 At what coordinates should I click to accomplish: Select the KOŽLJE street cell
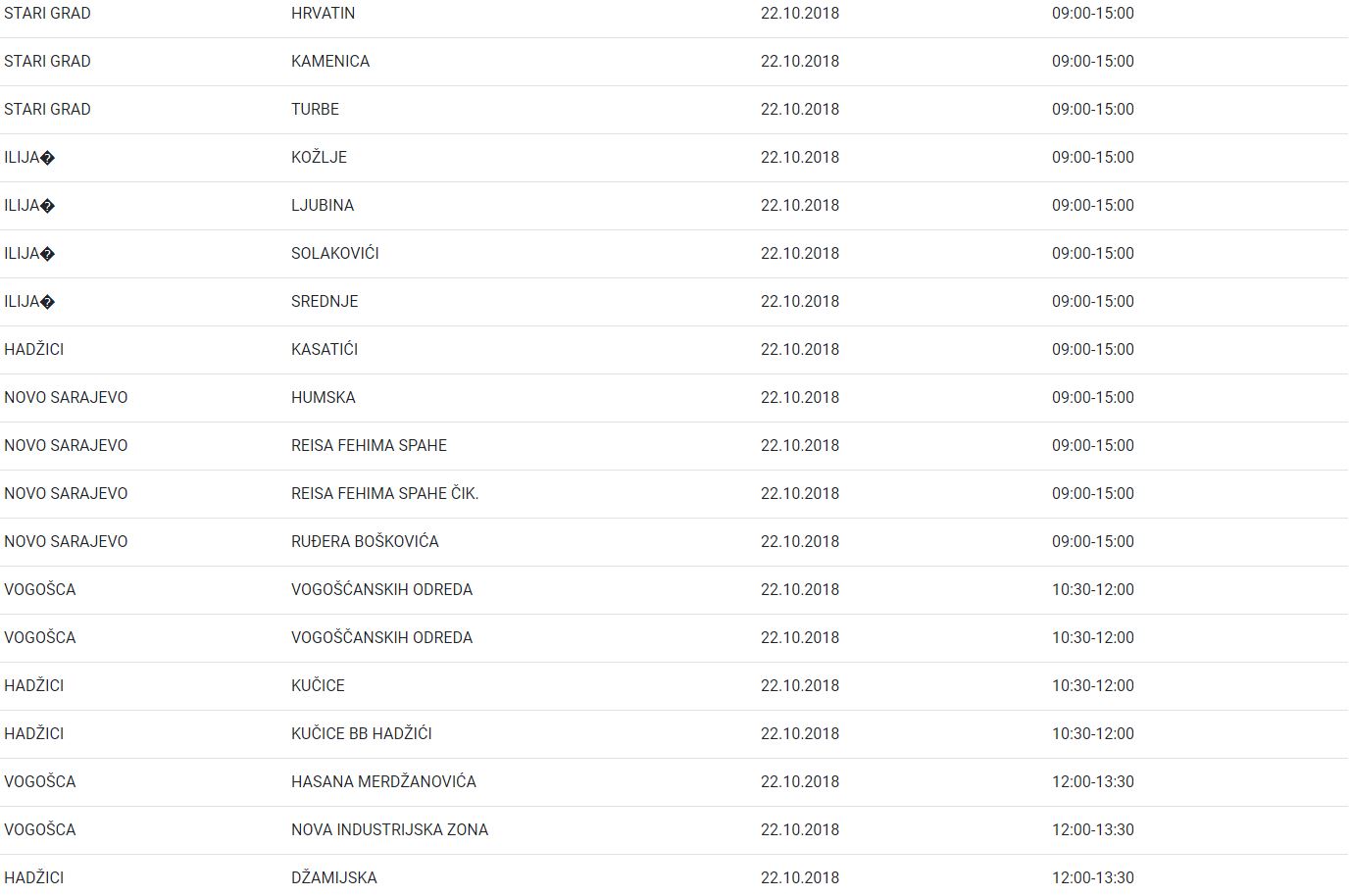[319, 158]
